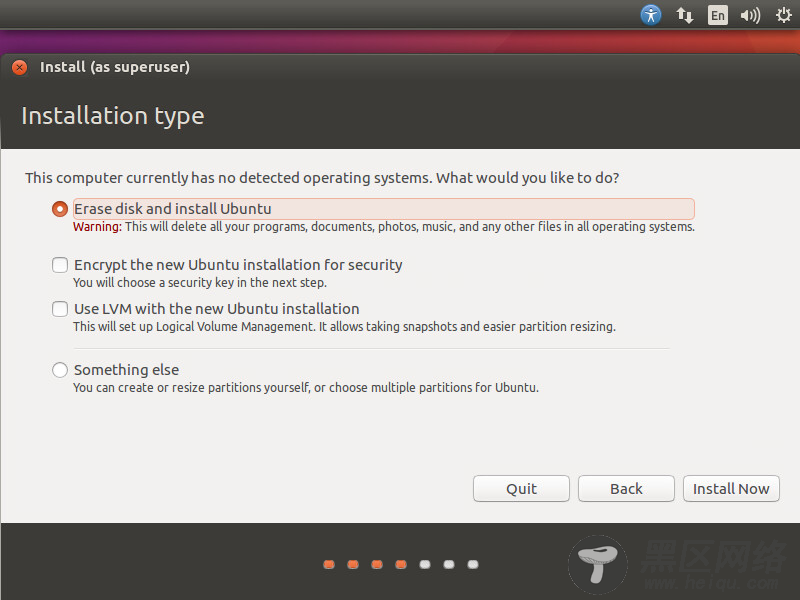Click the Back button
Screen dimensions: 800x600
tap(626, 489)
